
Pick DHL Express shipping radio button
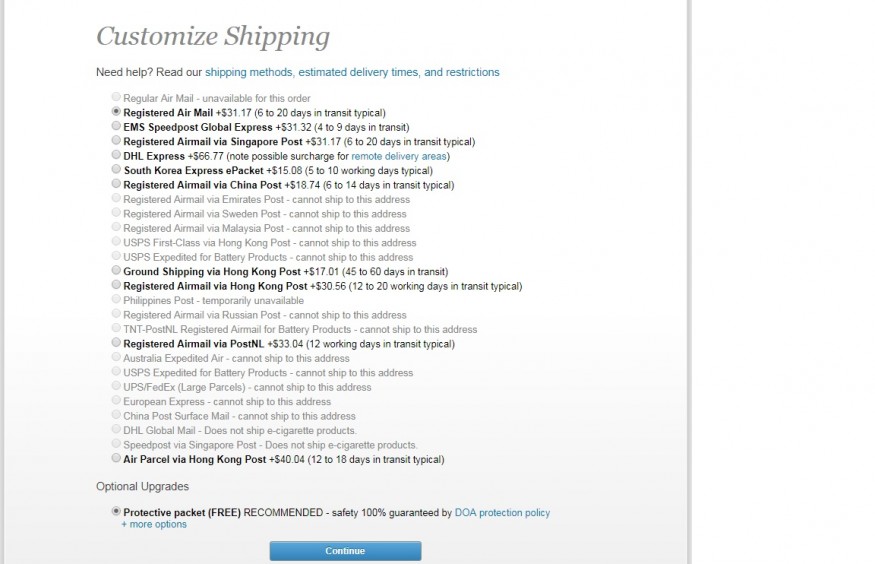point(117,156)
